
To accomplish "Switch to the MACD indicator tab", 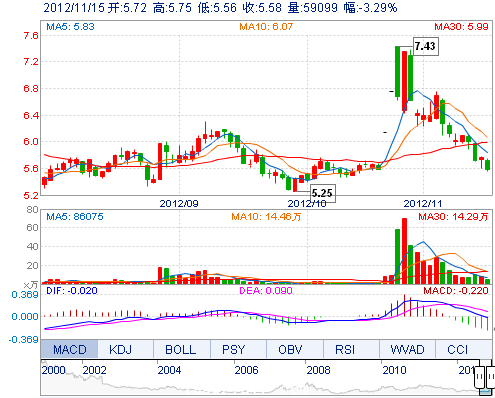I will point(69,349).
